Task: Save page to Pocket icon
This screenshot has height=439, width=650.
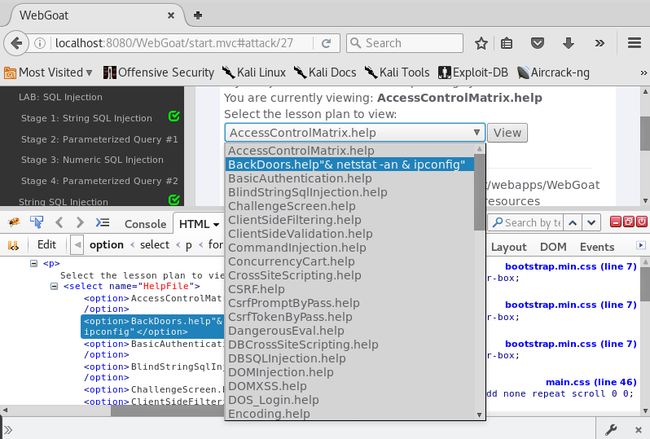Action: click(537, 43)
